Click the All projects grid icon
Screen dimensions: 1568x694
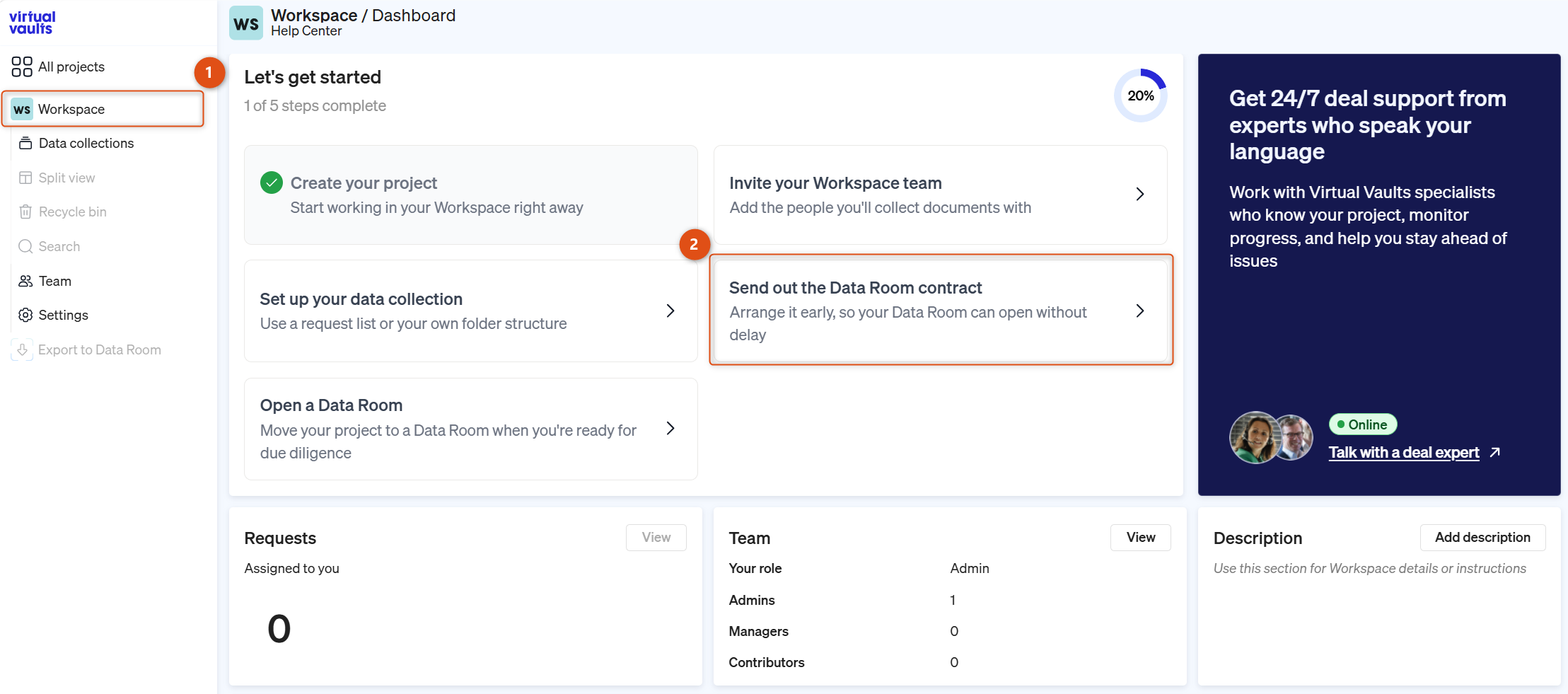(x=22, y=66)
